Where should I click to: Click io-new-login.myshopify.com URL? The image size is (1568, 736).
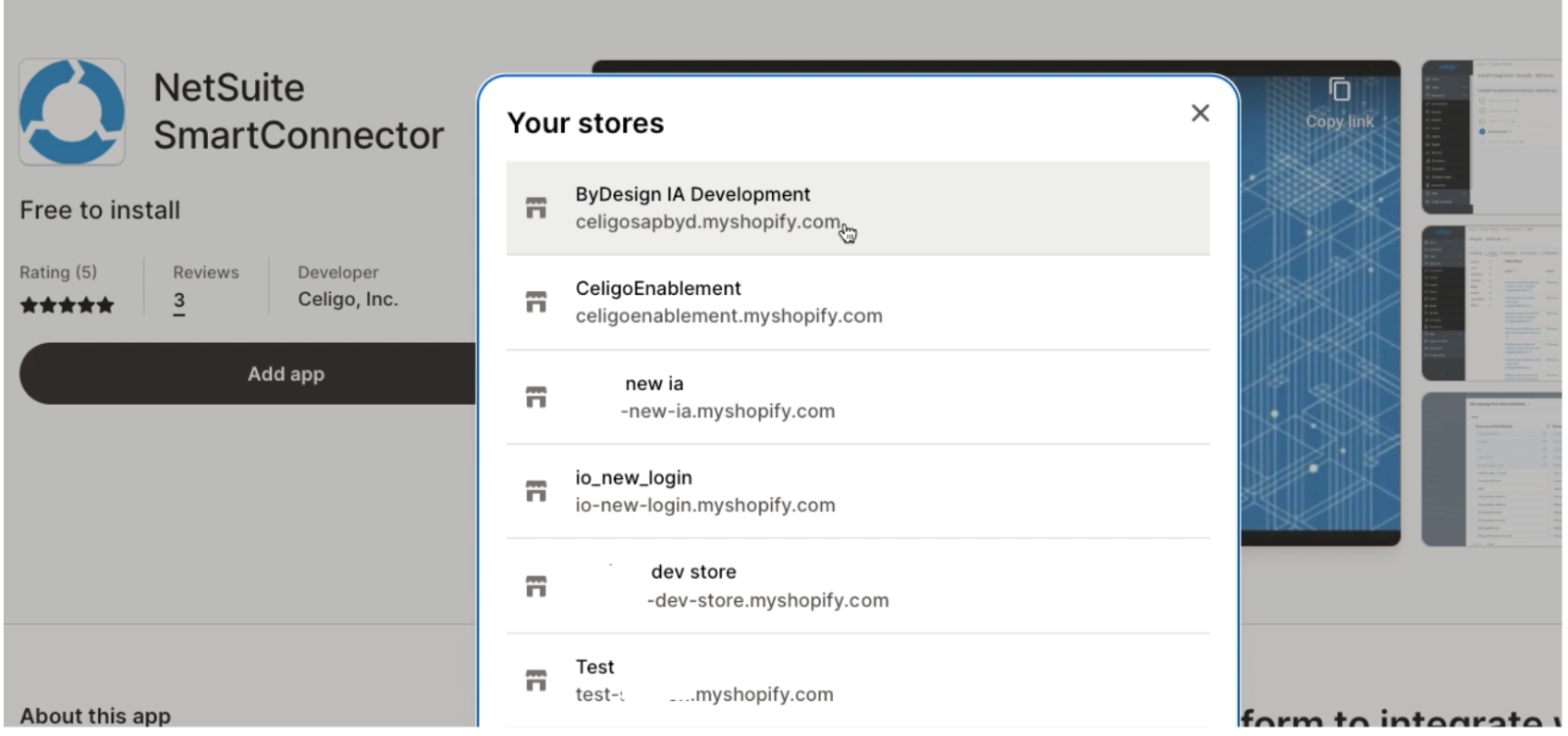pyautogui.click(x=705, y=506)
